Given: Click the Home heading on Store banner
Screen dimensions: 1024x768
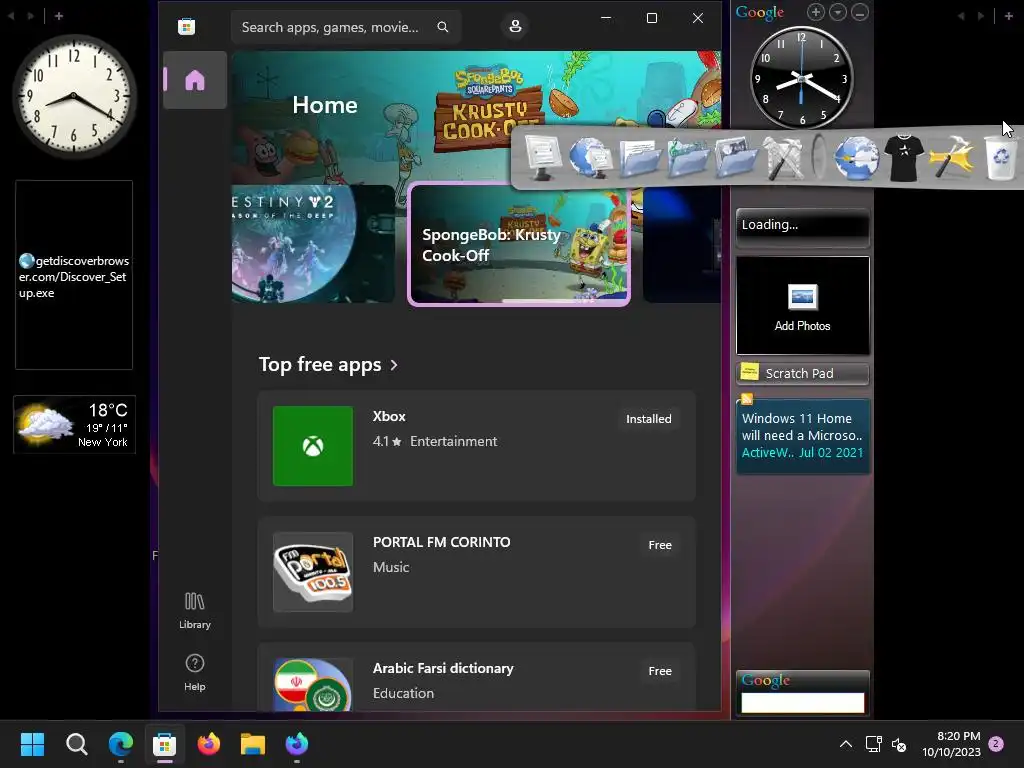Looking at the screenshot, I should tap(325, 105).
